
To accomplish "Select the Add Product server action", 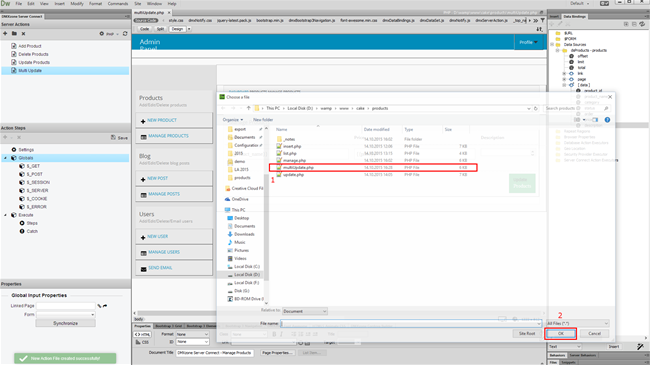I will (29, 46).
